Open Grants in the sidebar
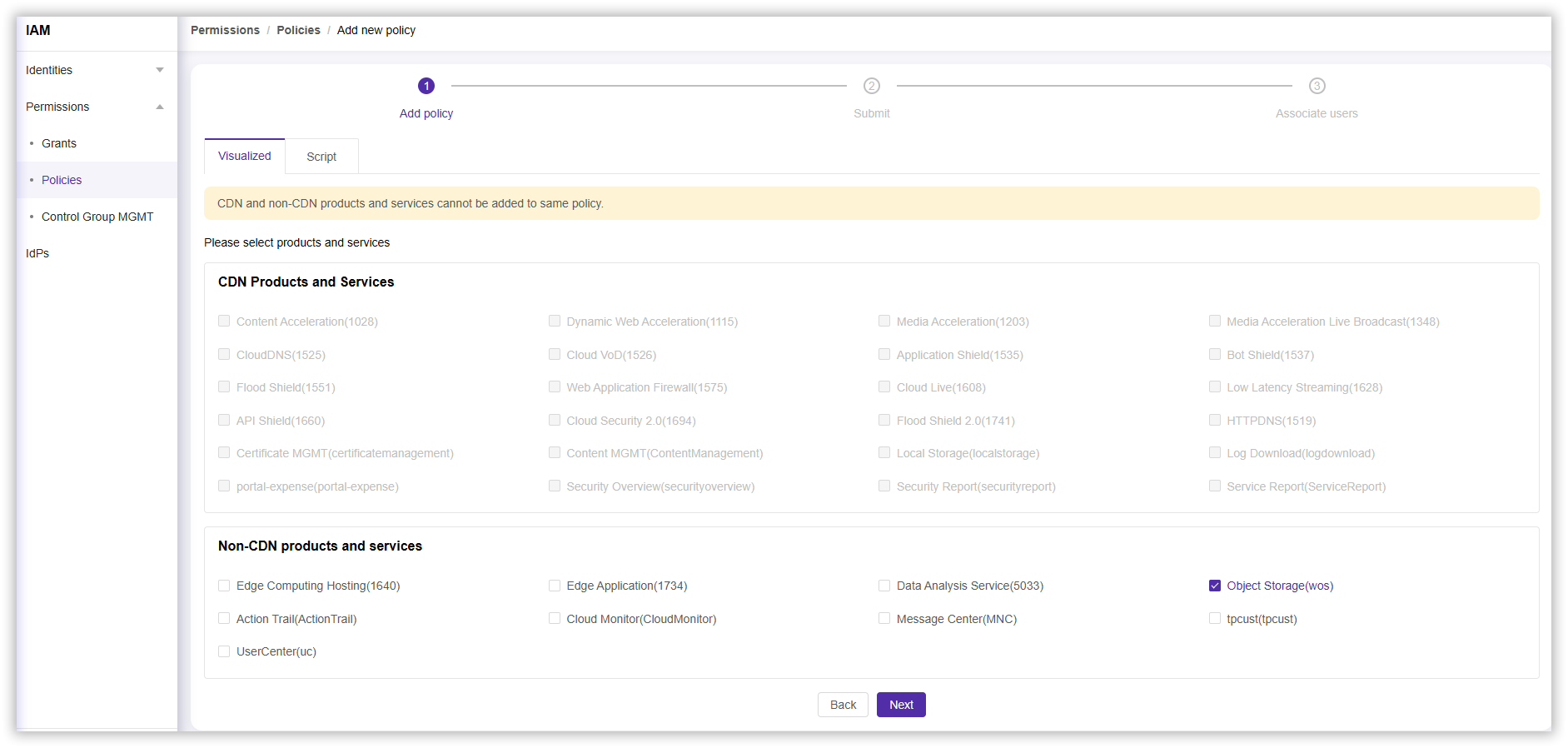This screenshot has height=748, width=1568. click(59, 143)
